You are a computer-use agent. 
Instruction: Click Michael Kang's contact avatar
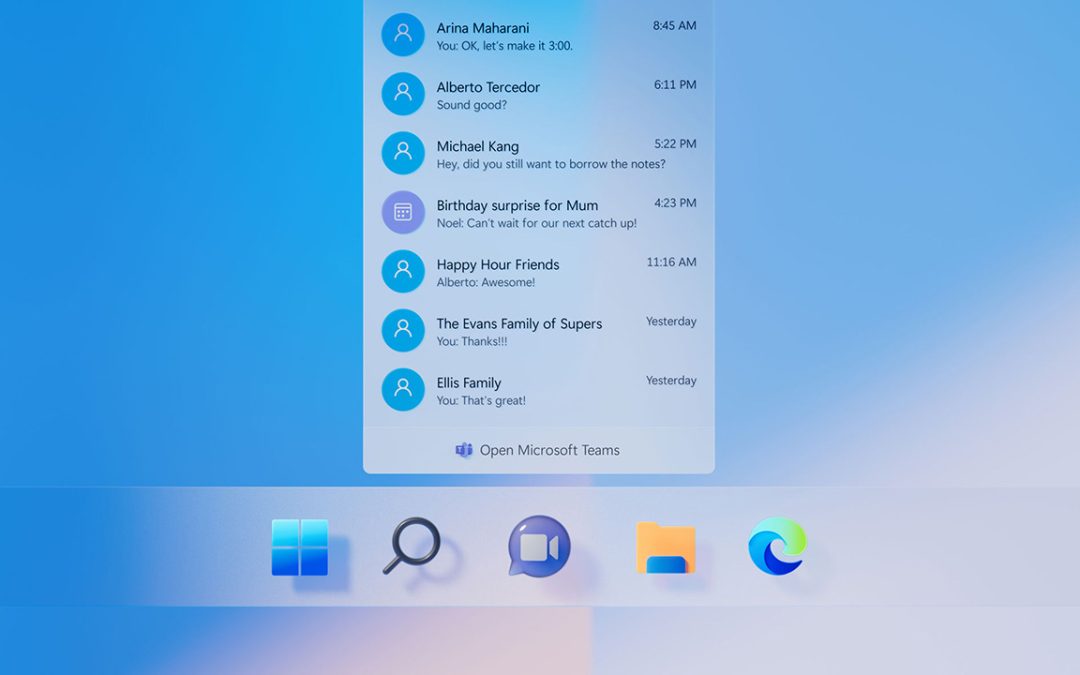click(403, 153)
